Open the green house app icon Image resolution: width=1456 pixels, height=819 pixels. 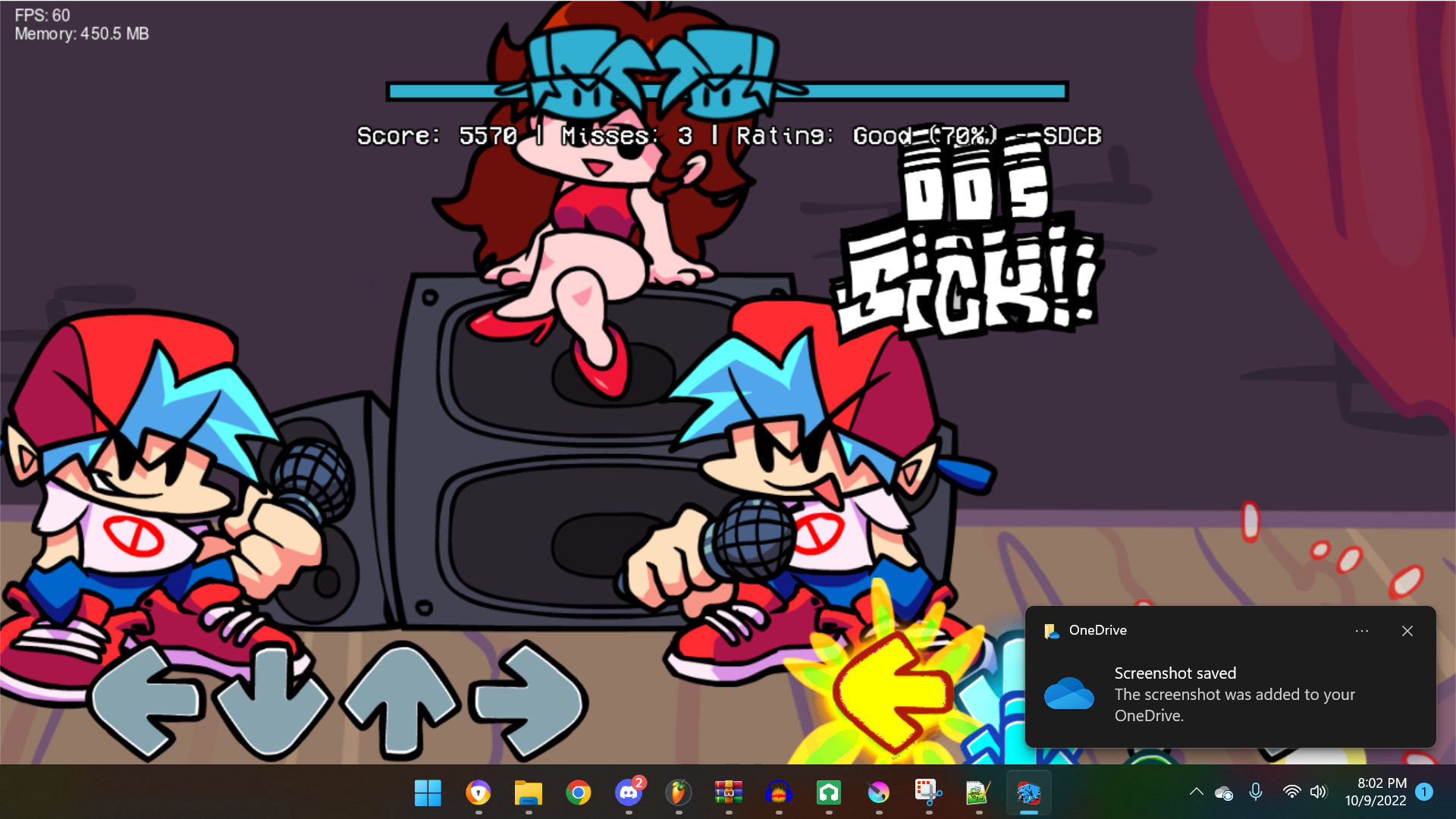829,793
